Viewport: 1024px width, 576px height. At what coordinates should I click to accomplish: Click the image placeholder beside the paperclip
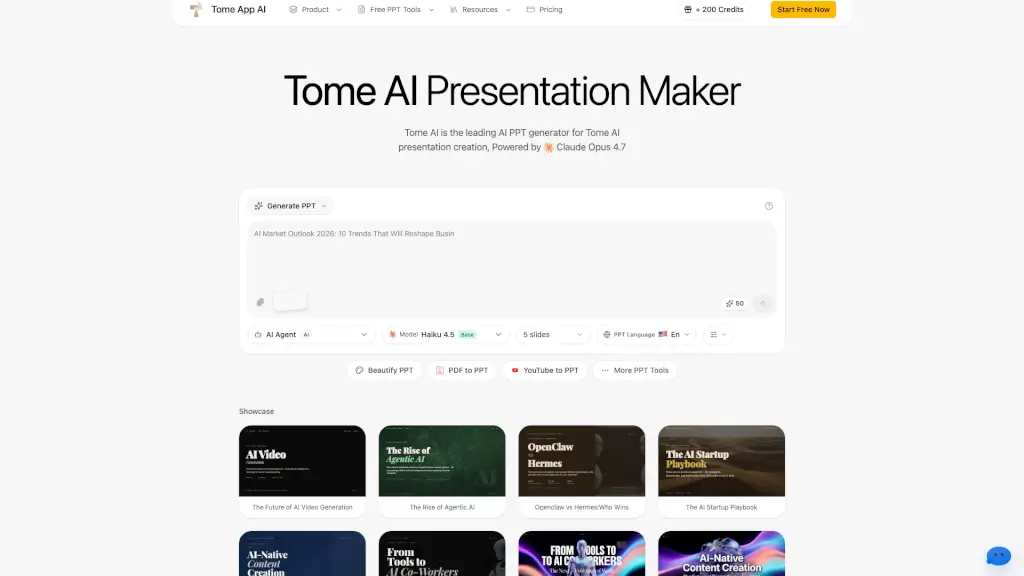coord(290,301)
